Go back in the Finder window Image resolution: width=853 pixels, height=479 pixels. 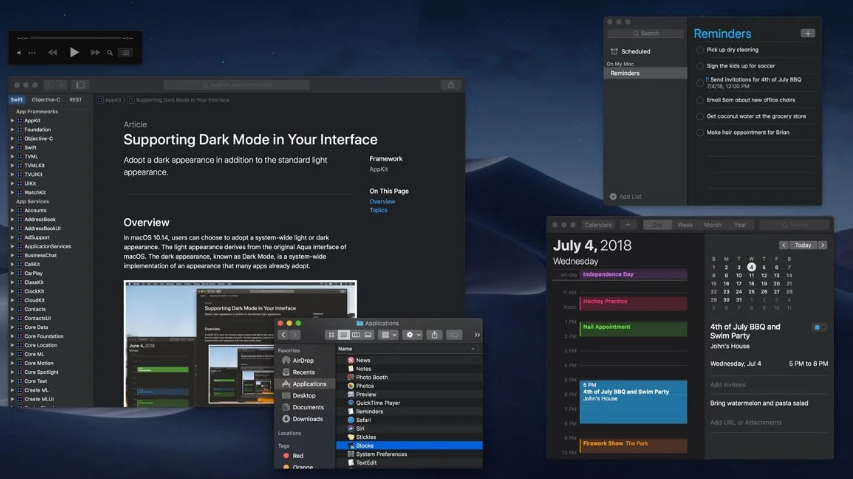click(283, 335)
